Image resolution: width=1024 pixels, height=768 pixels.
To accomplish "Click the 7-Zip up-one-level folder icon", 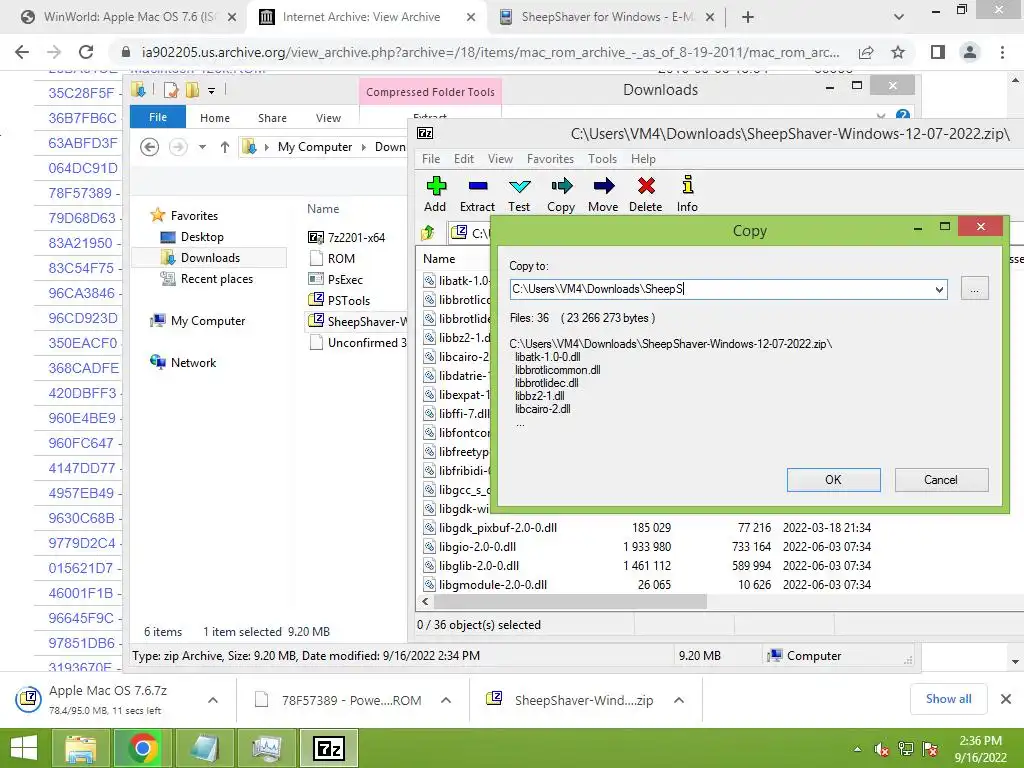I will (x=428, y=232).
